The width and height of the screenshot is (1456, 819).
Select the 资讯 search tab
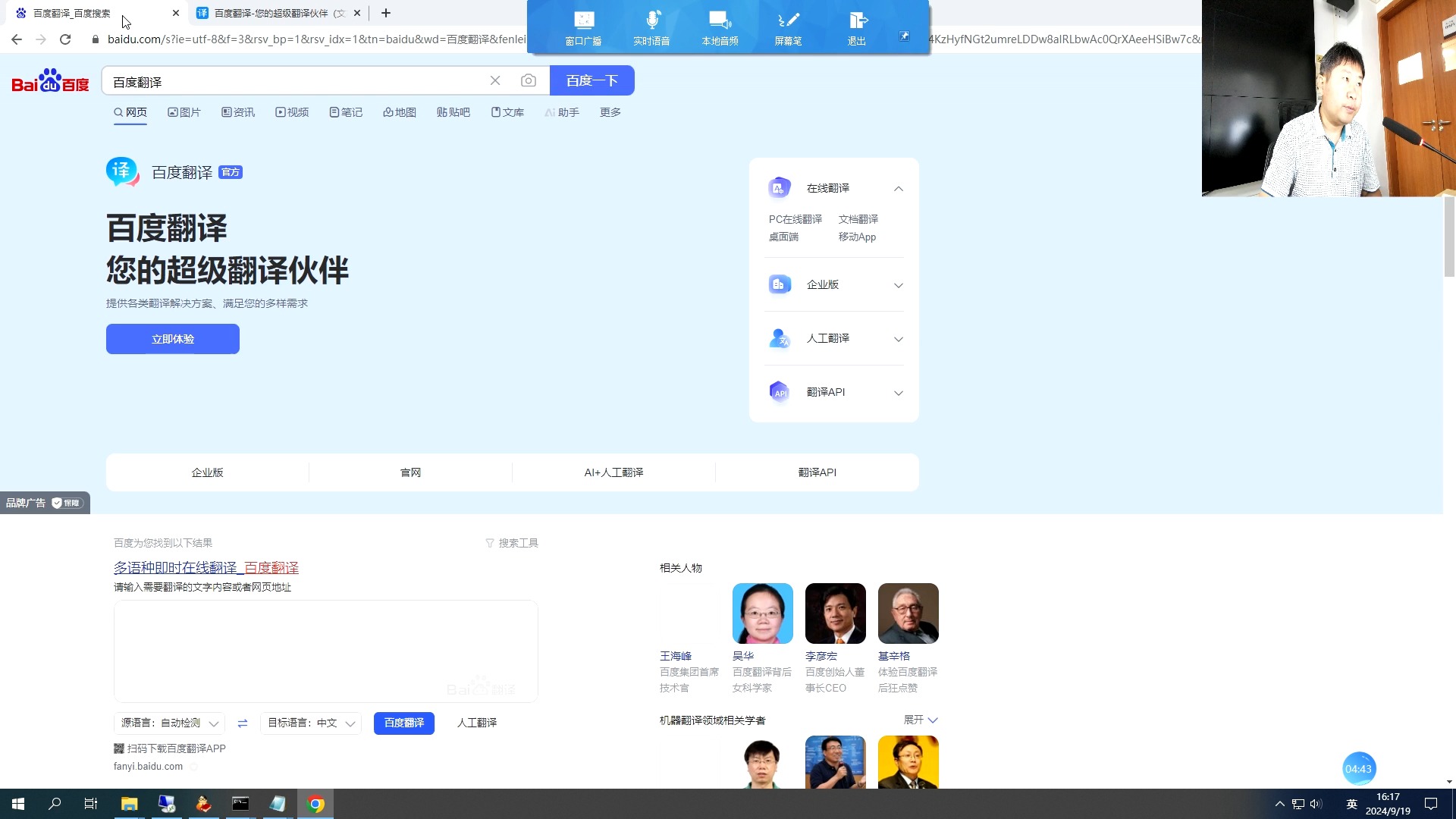coord(238,112)
